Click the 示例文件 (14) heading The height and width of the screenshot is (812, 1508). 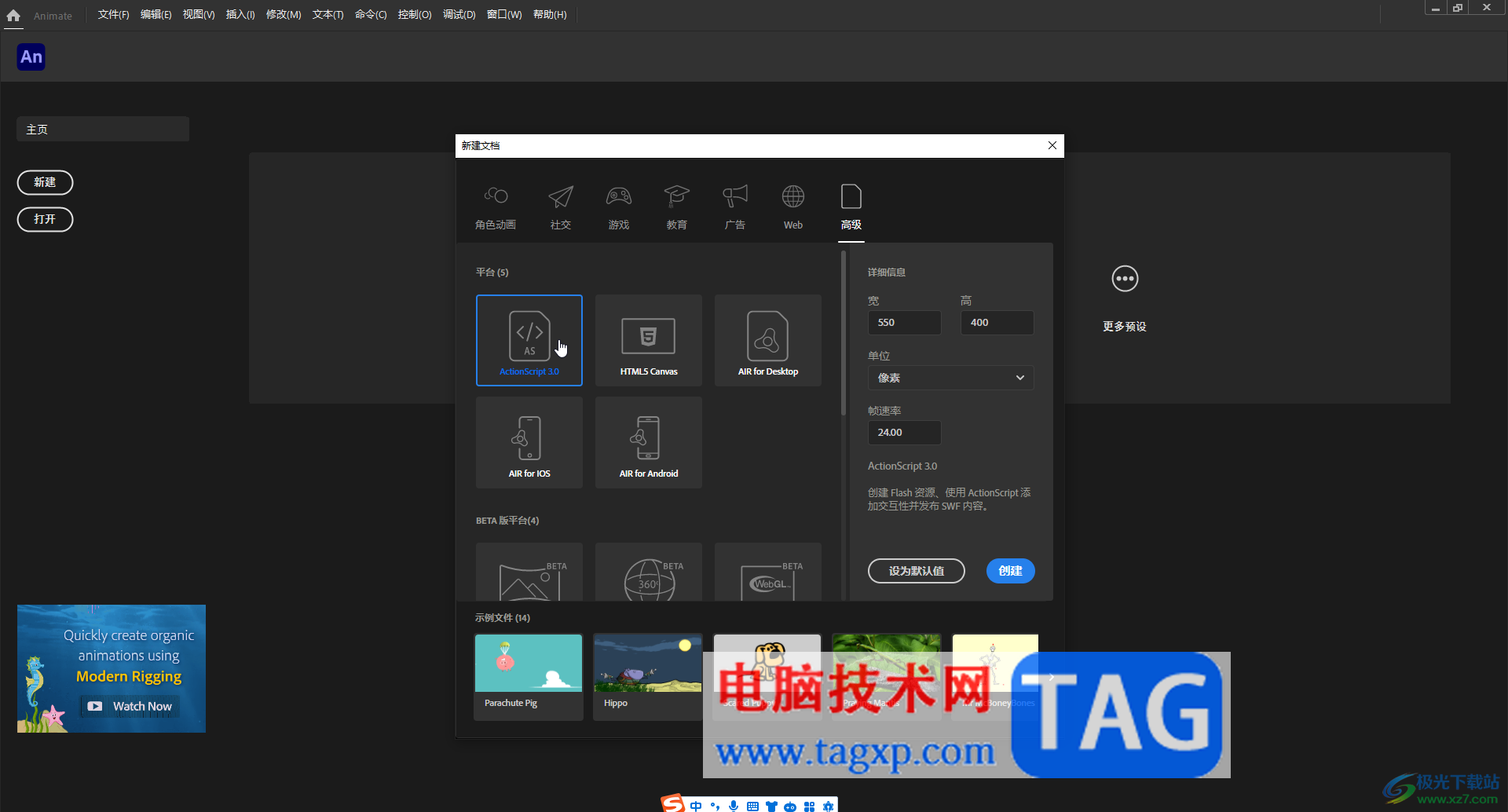point(503,618)
